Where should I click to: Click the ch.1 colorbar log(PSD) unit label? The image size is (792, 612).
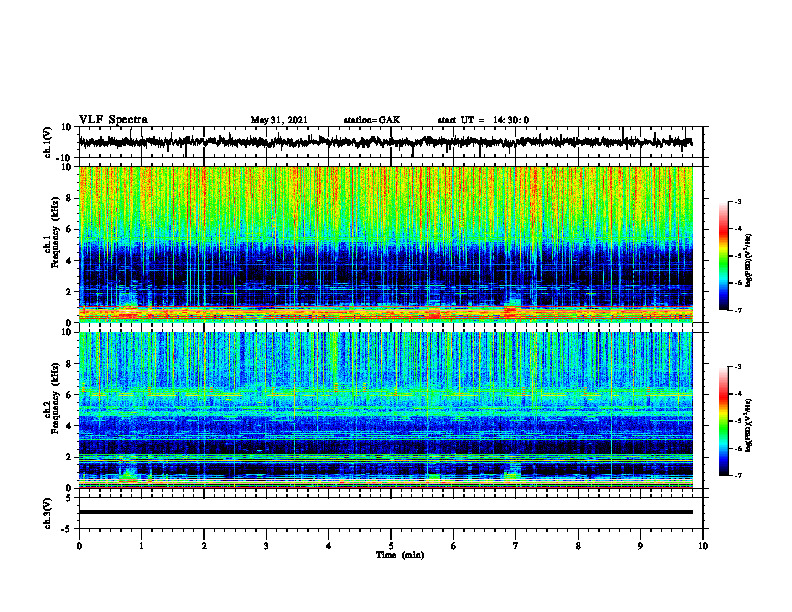[749, 260]
